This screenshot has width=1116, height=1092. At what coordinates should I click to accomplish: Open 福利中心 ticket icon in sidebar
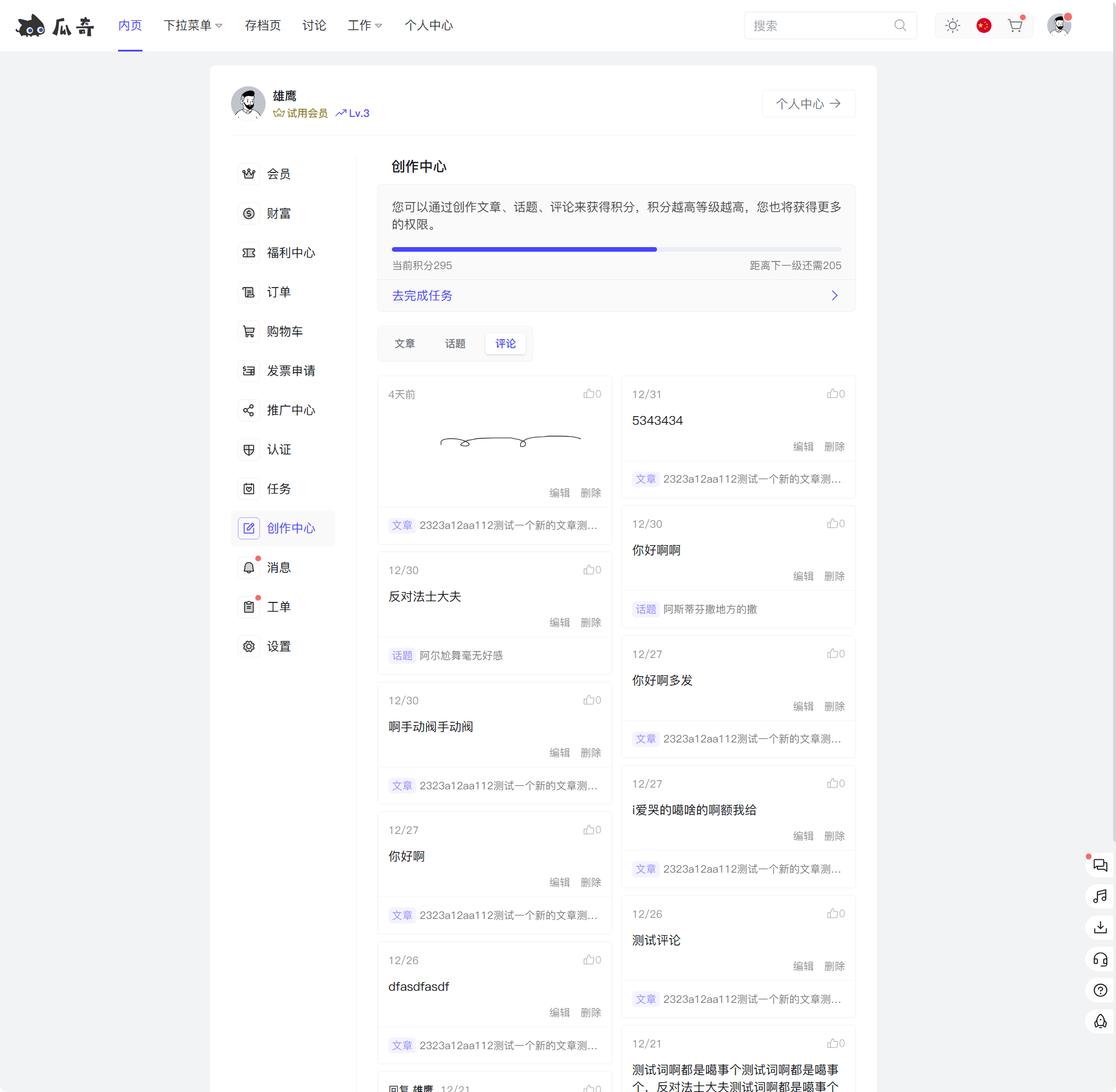(249, 252)
